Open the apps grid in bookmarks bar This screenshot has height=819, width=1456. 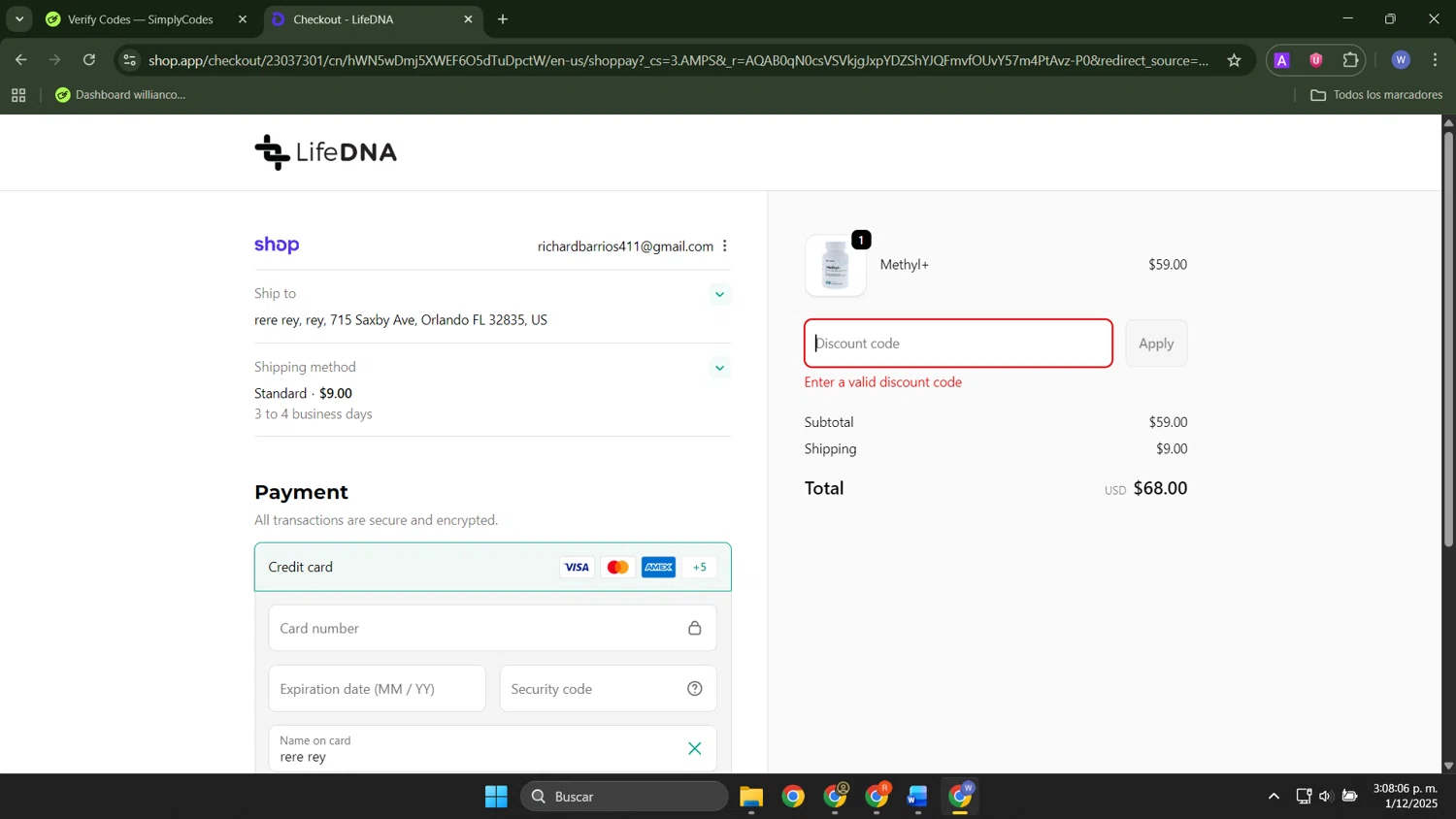point(18,95)
